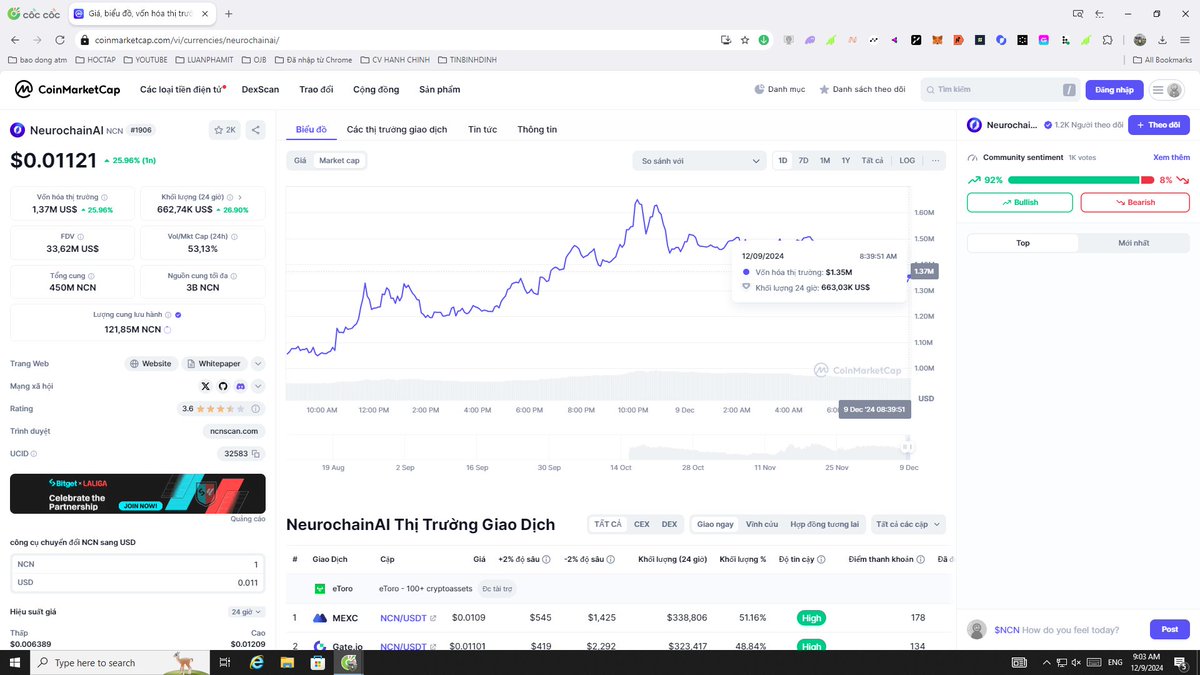The image size is (1200, 675).
Task: Vote Bullish on community sentiment
Action: (x=1020, y=202)
